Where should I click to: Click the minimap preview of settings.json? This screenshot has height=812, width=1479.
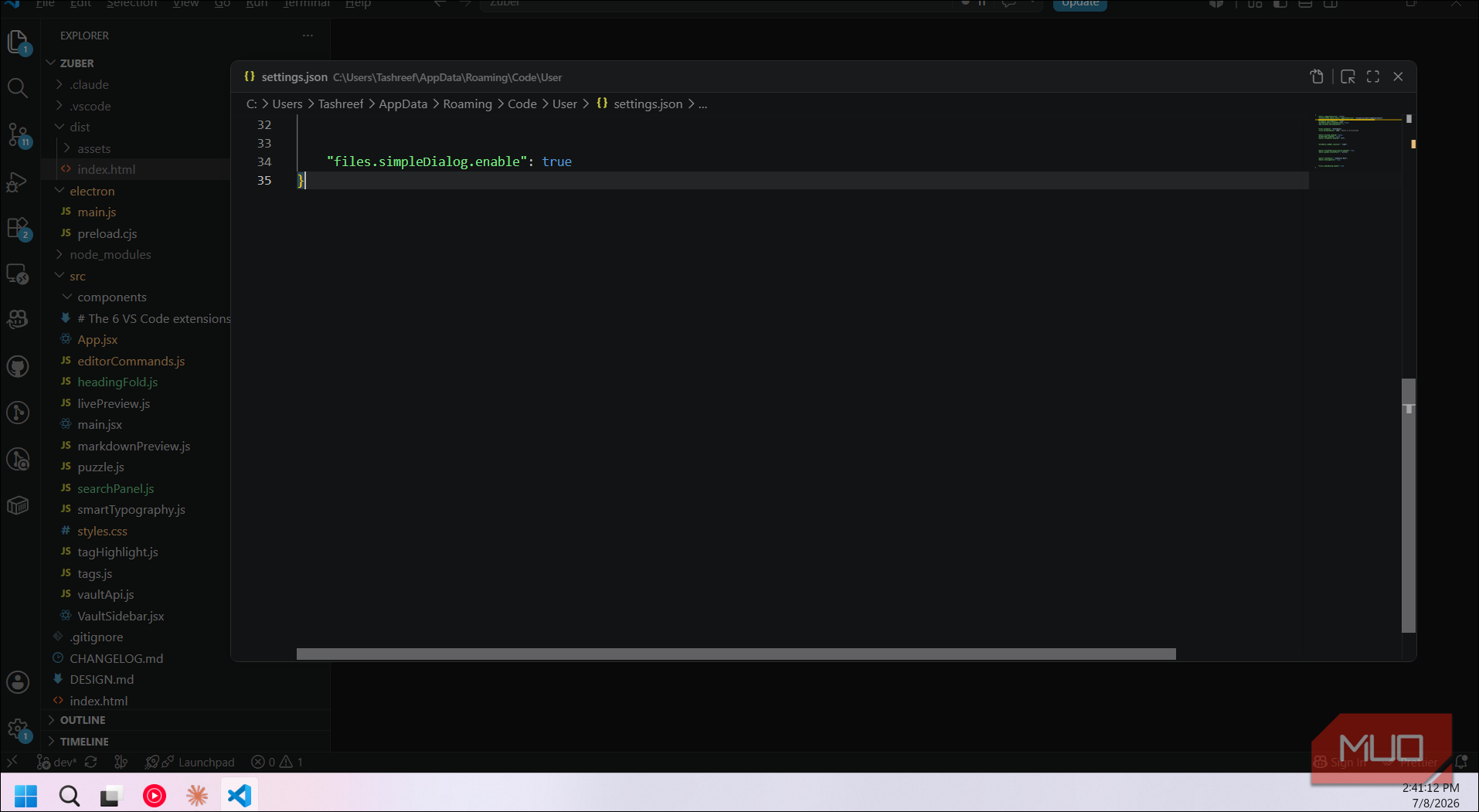click(x=1358, y=141)
